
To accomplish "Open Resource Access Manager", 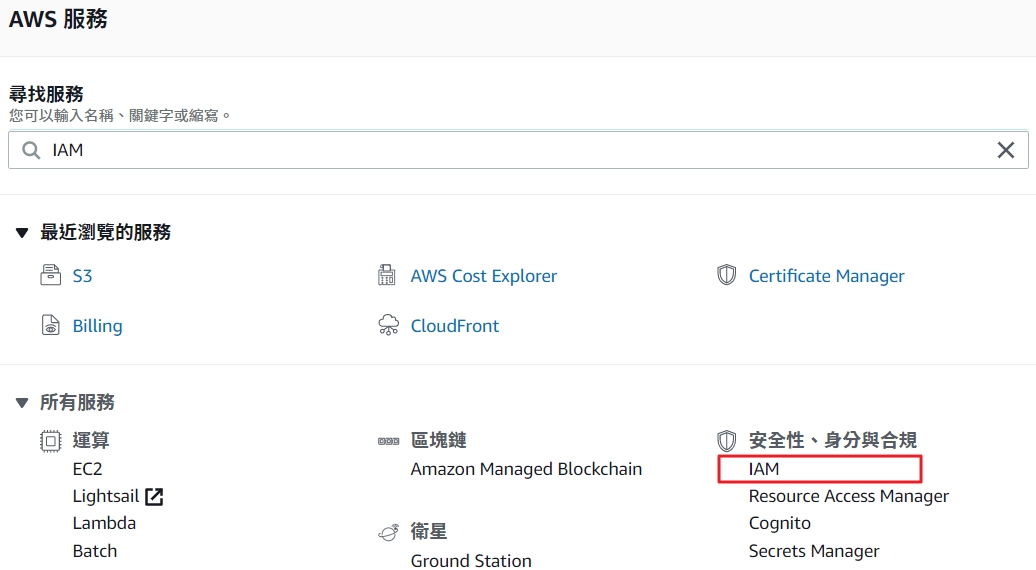I will point(848,496).
